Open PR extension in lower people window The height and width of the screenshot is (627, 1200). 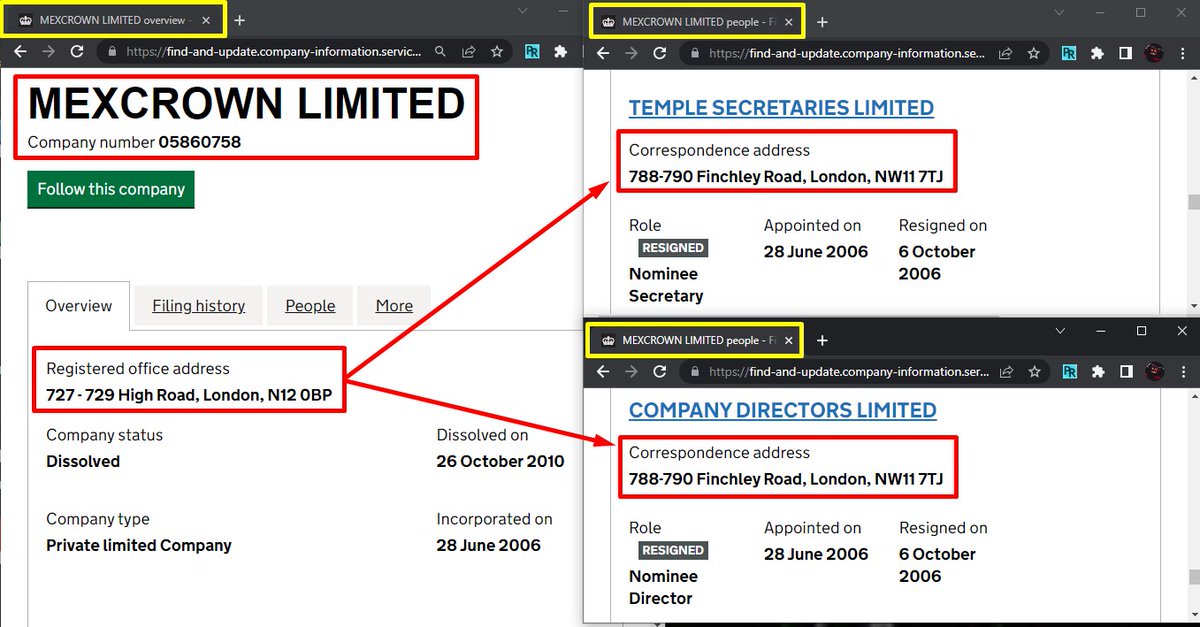pos(1069,371)
